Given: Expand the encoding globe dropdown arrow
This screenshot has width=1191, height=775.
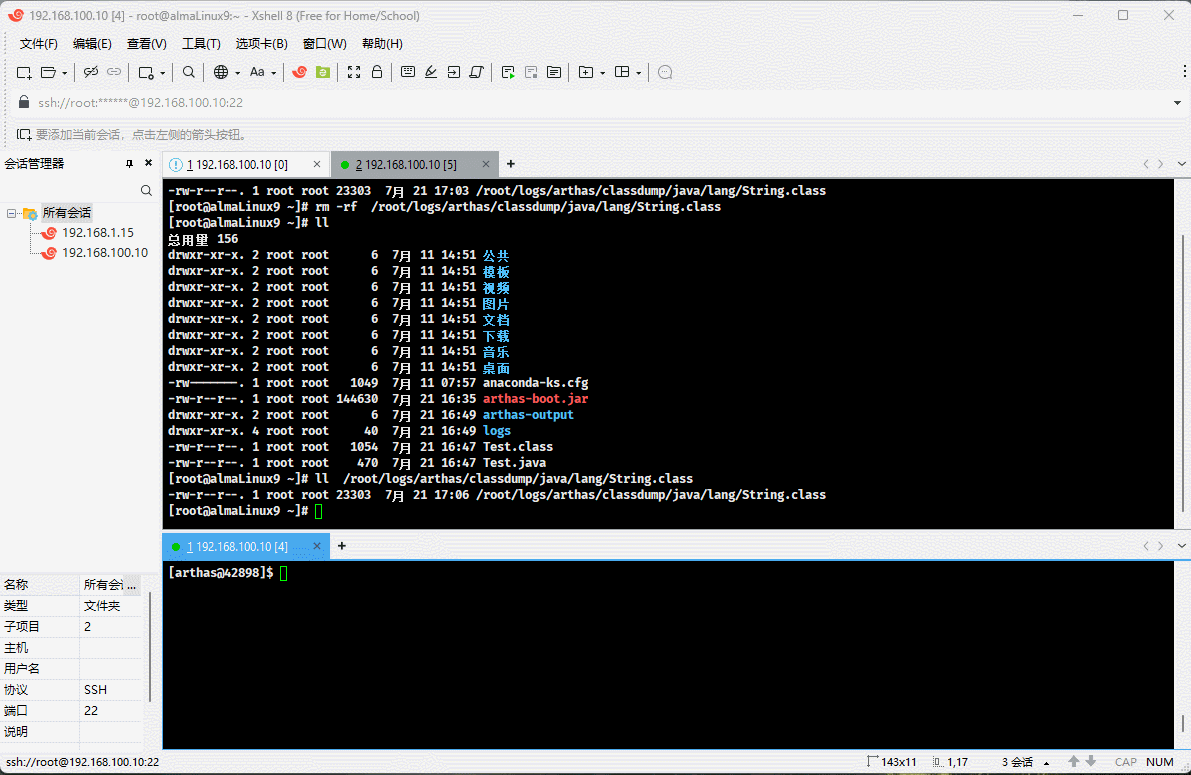Looking at the screenshot, I should [237, 73].
